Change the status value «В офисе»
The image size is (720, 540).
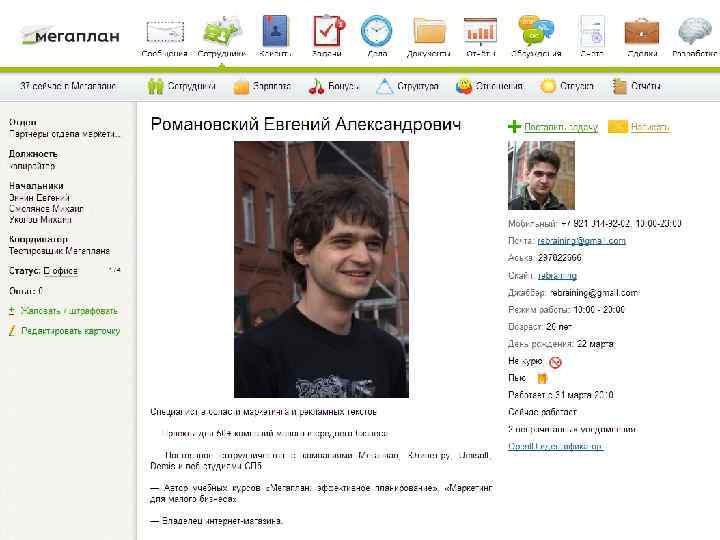(61, 271)
